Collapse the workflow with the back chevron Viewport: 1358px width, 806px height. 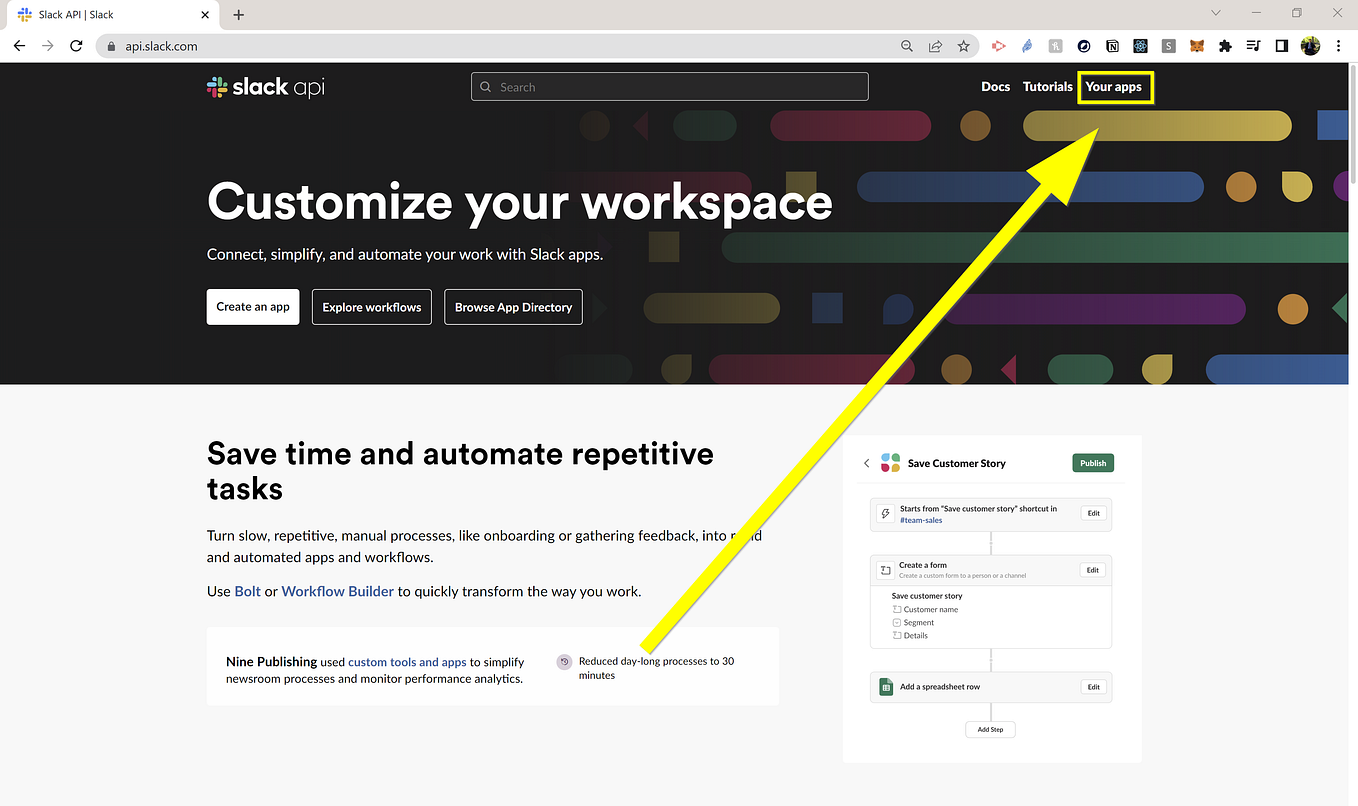pyautogui.click(x=866, y=463)
